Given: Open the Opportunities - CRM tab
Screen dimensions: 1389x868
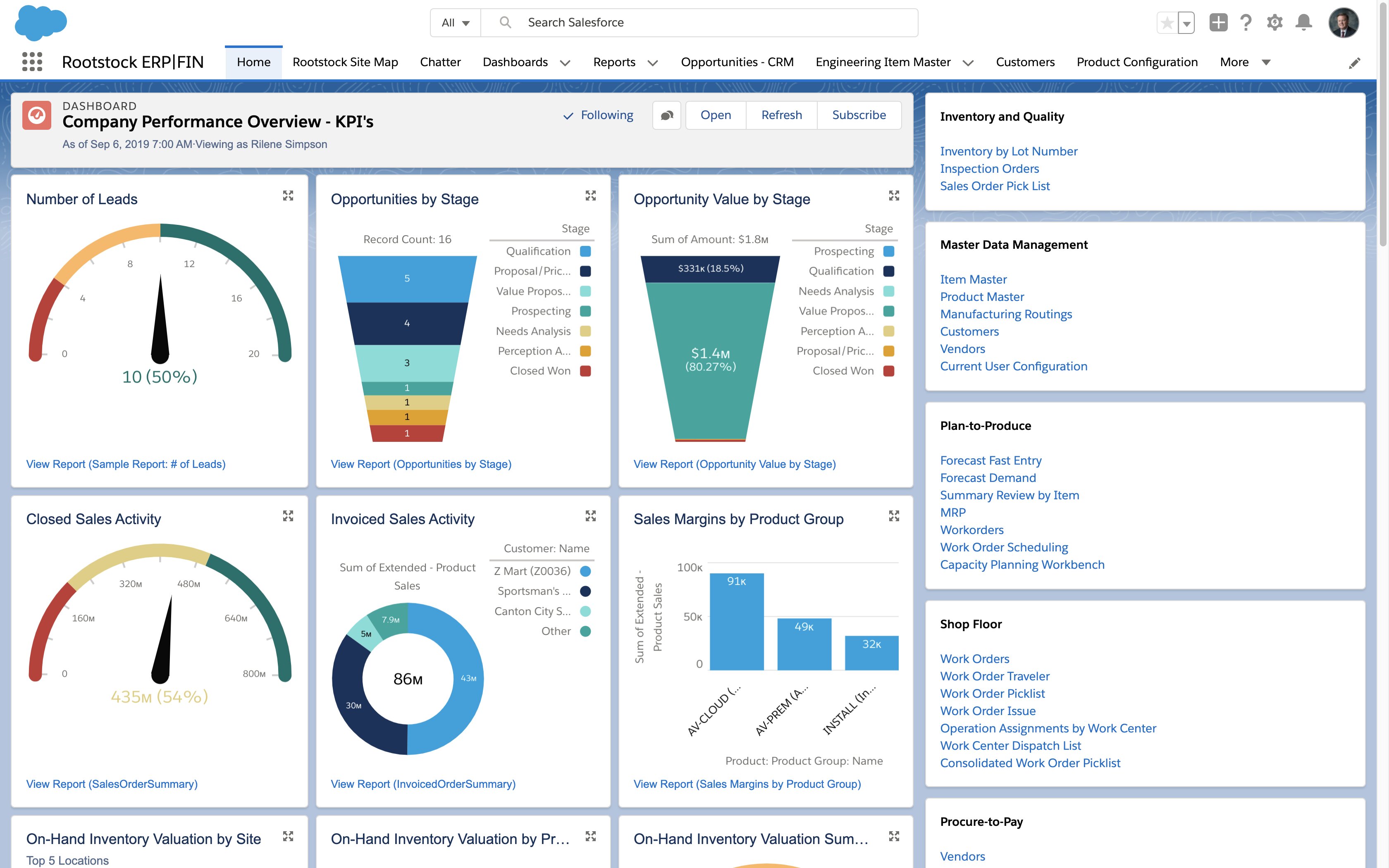Looking at the screenshot, I should coord(737,62).
